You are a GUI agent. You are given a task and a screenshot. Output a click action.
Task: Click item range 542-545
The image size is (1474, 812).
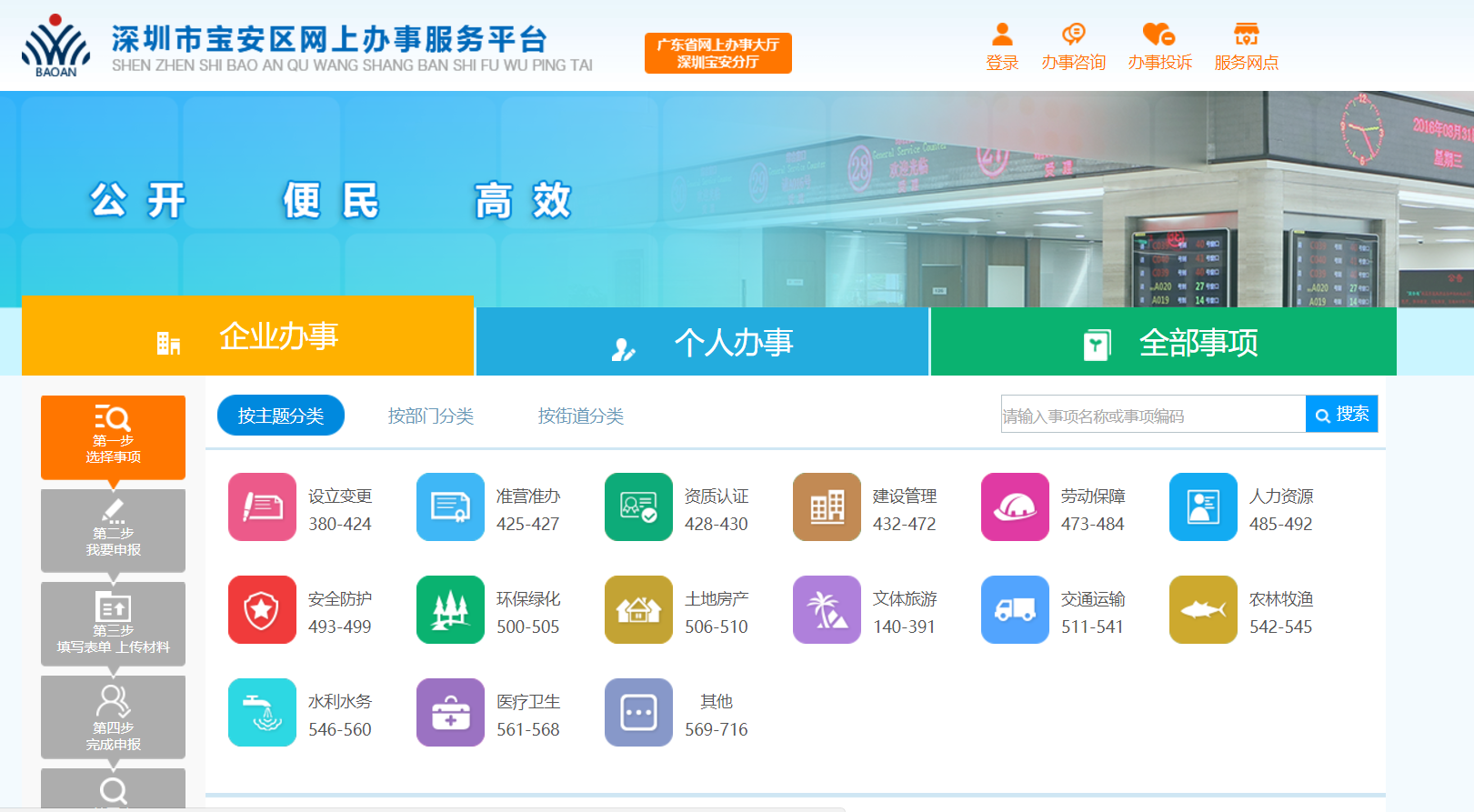click(1281, 627)
